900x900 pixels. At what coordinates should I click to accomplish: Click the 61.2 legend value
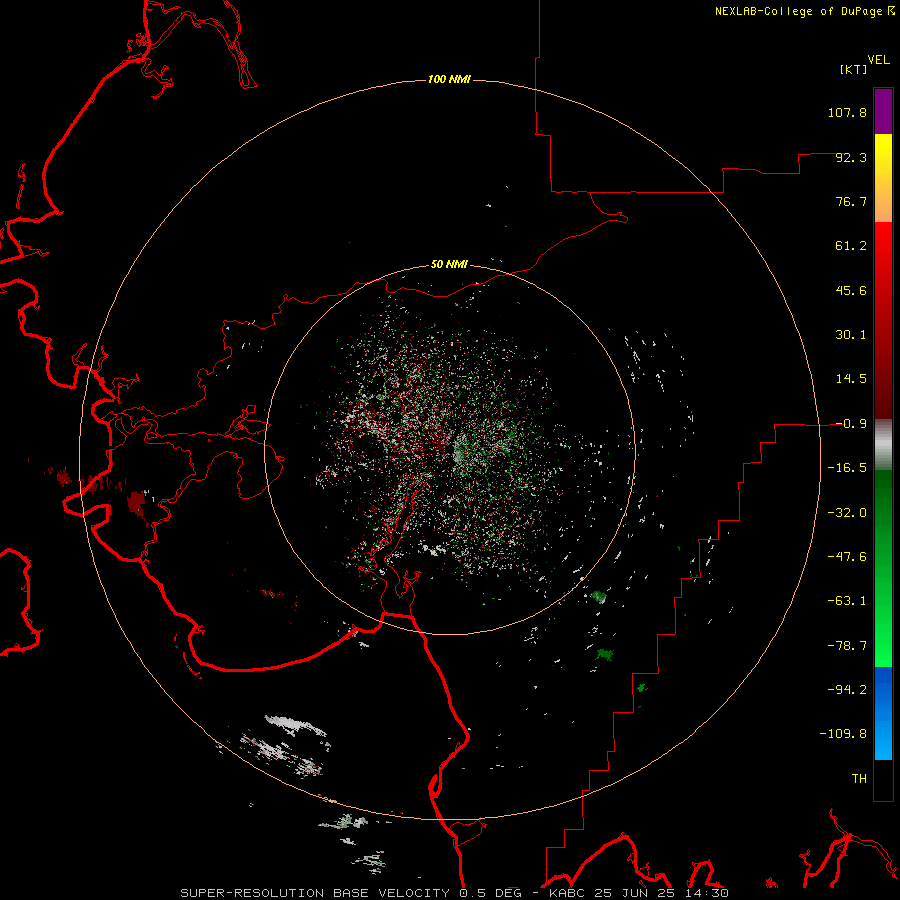click(851, 246)
